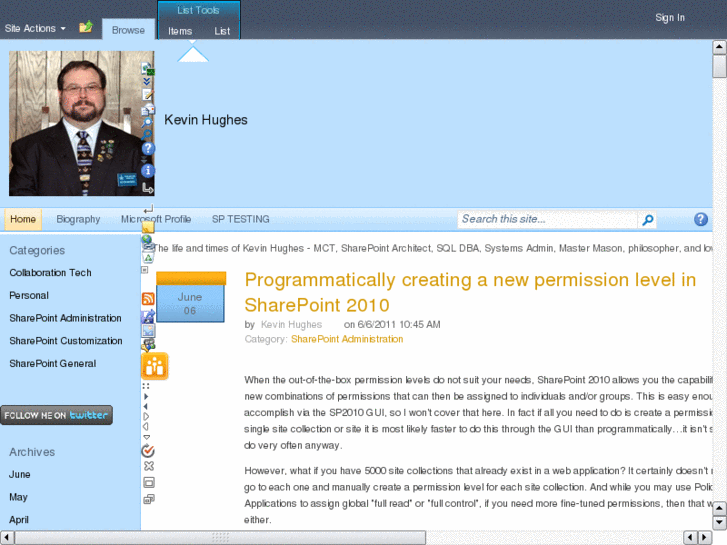Click SharePoint Administration in the post Category line

[347, 339]
